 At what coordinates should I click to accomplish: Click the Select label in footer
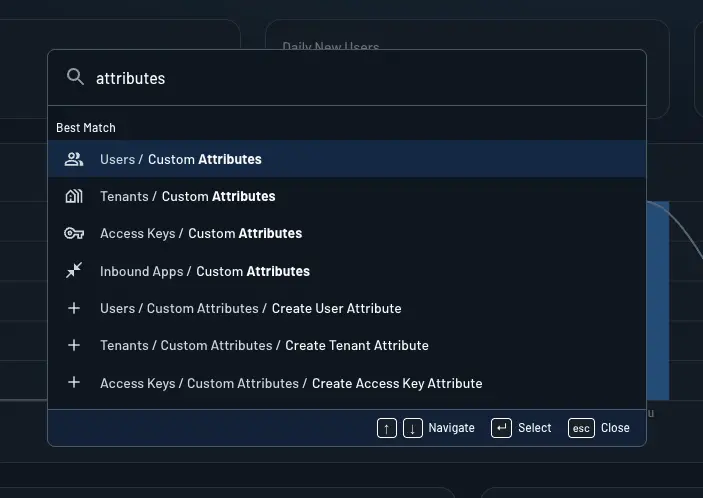(534, 428)
